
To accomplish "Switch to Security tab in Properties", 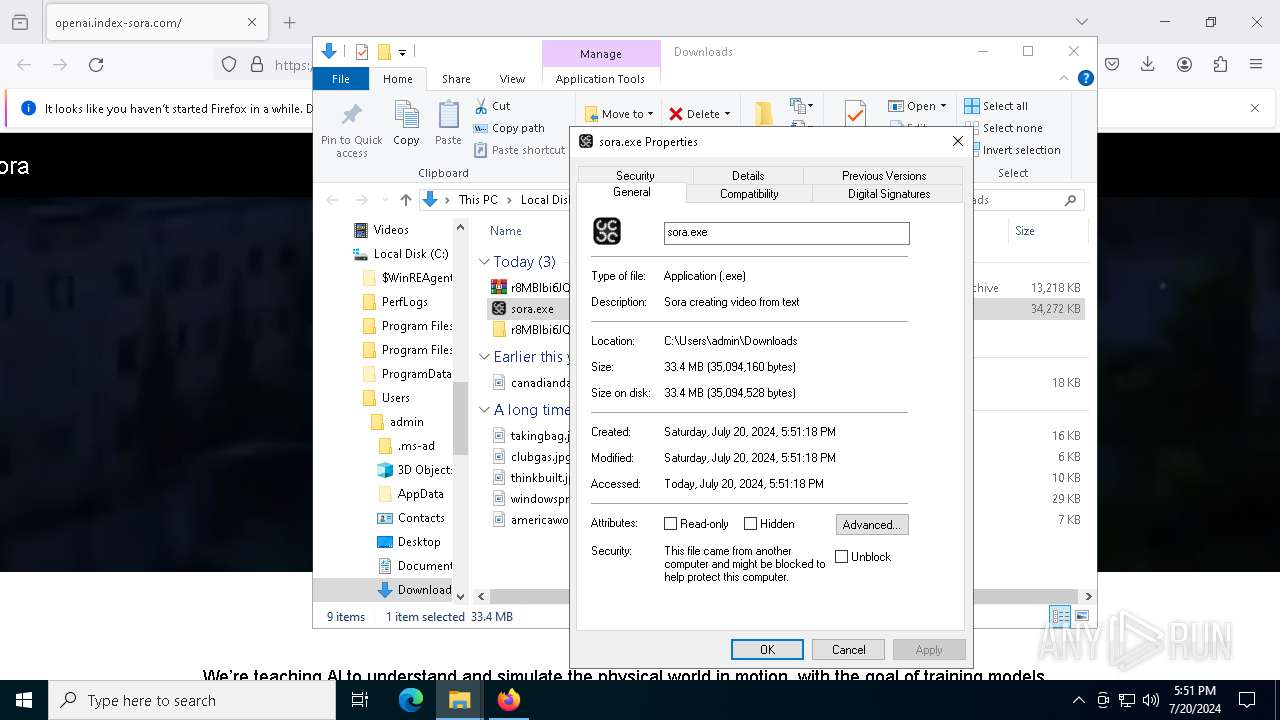I will click(x=635, y=175).
